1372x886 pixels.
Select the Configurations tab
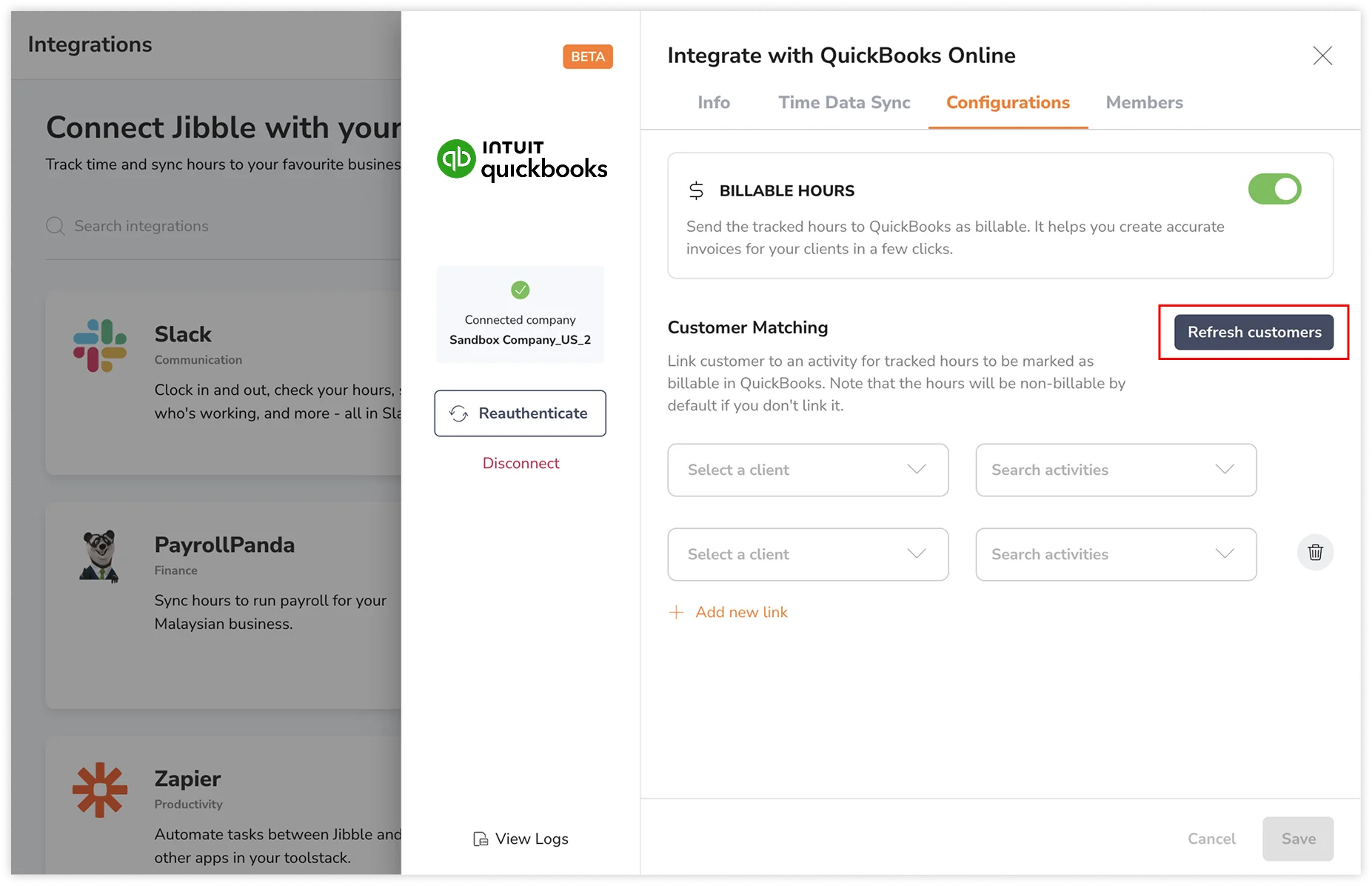point(1008,102)
